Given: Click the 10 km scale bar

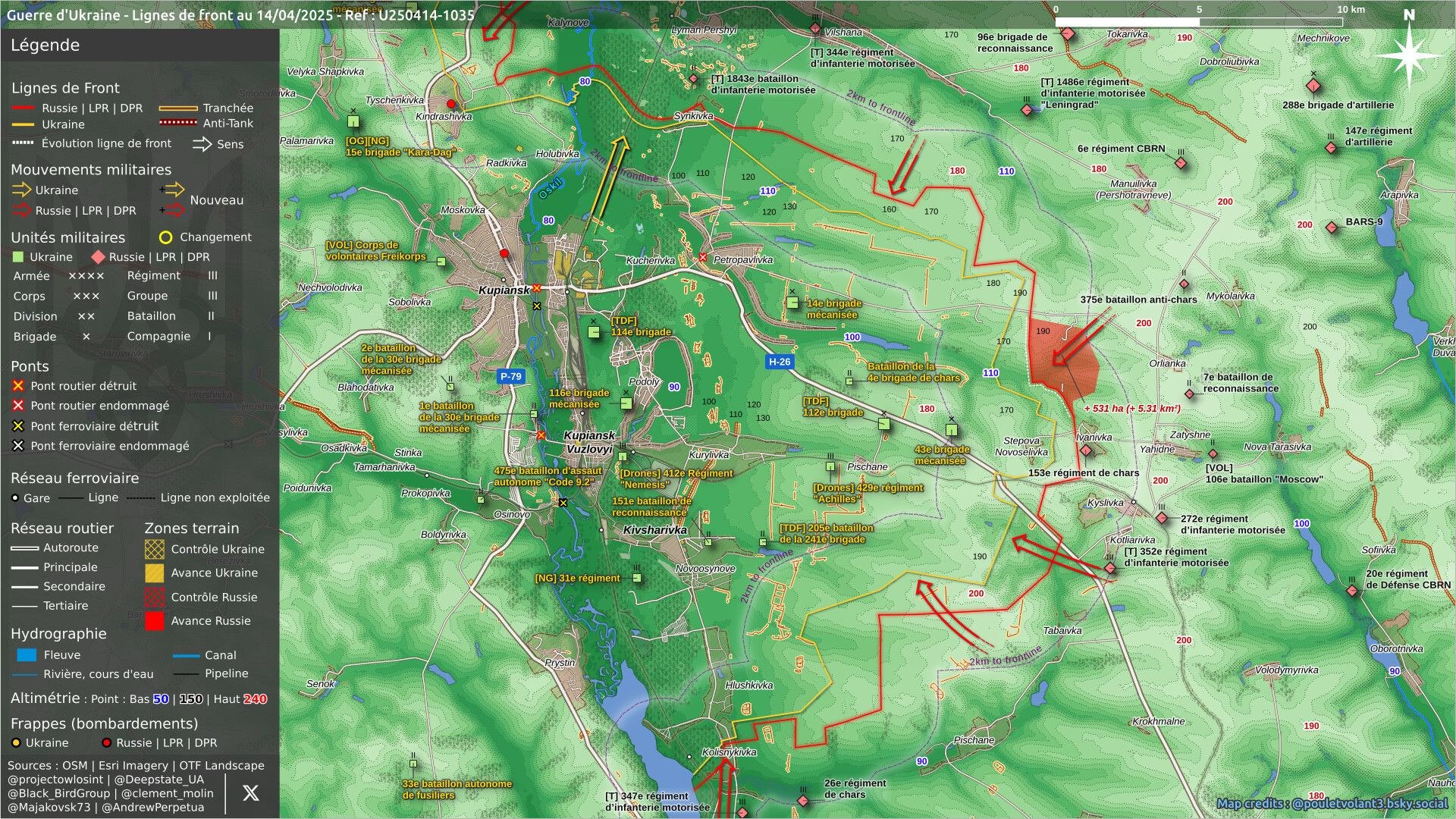Looking at the screenshot, I should [1199, 22].
